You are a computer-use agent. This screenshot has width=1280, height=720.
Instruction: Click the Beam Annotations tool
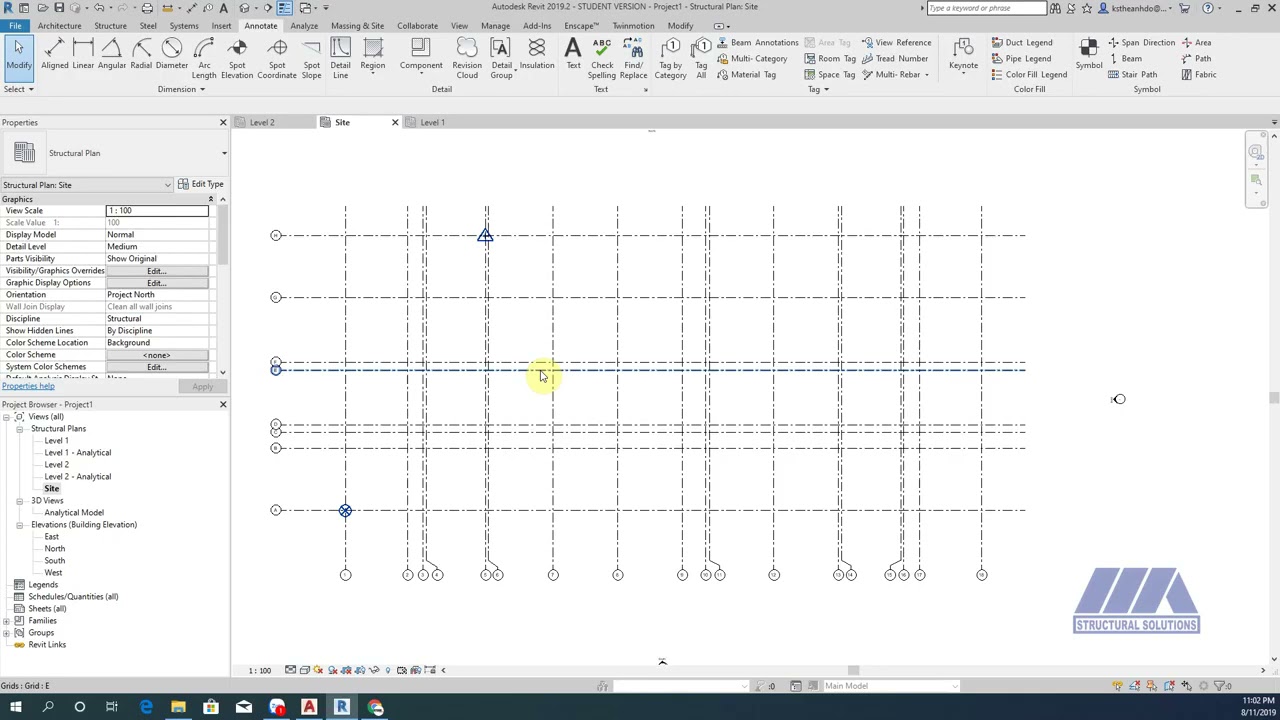point(757,43)
